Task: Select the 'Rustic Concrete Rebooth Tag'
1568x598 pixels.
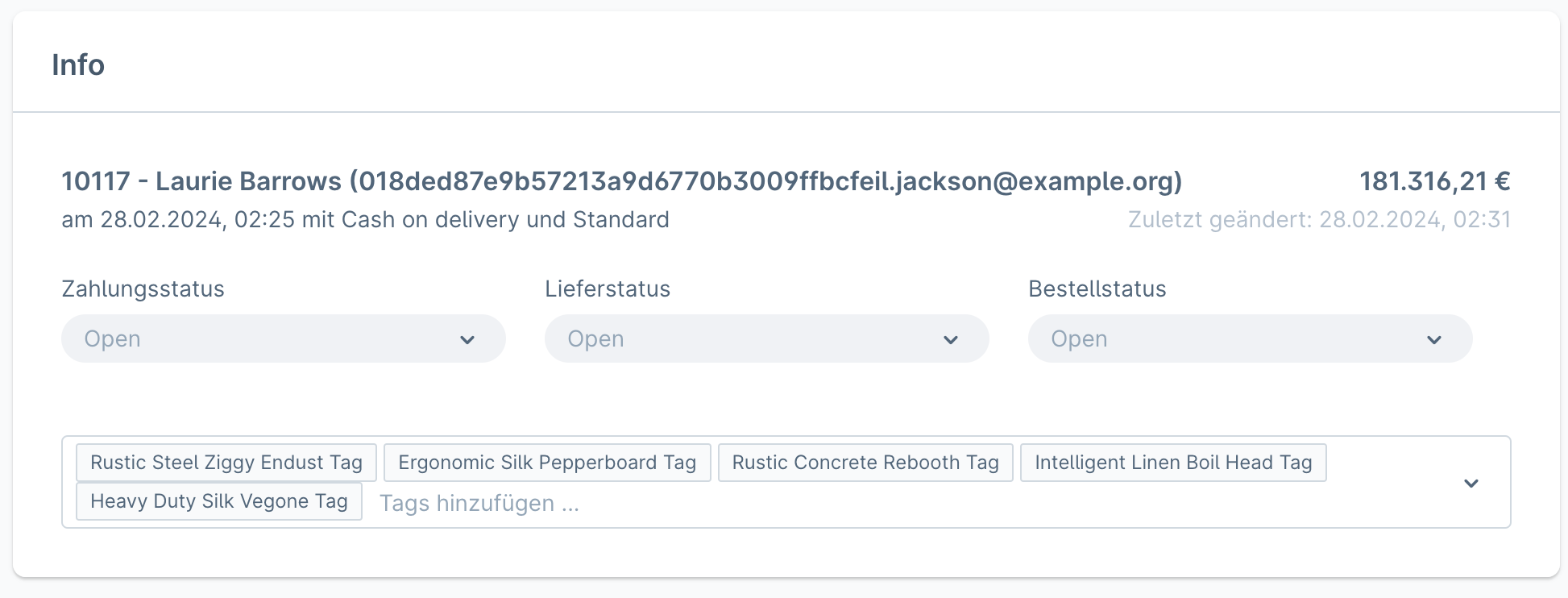Action: (865, 462)
